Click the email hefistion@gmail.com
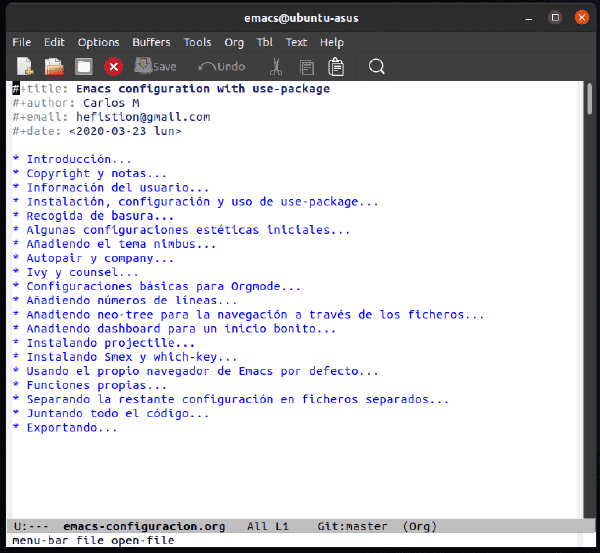 point(143,117)
